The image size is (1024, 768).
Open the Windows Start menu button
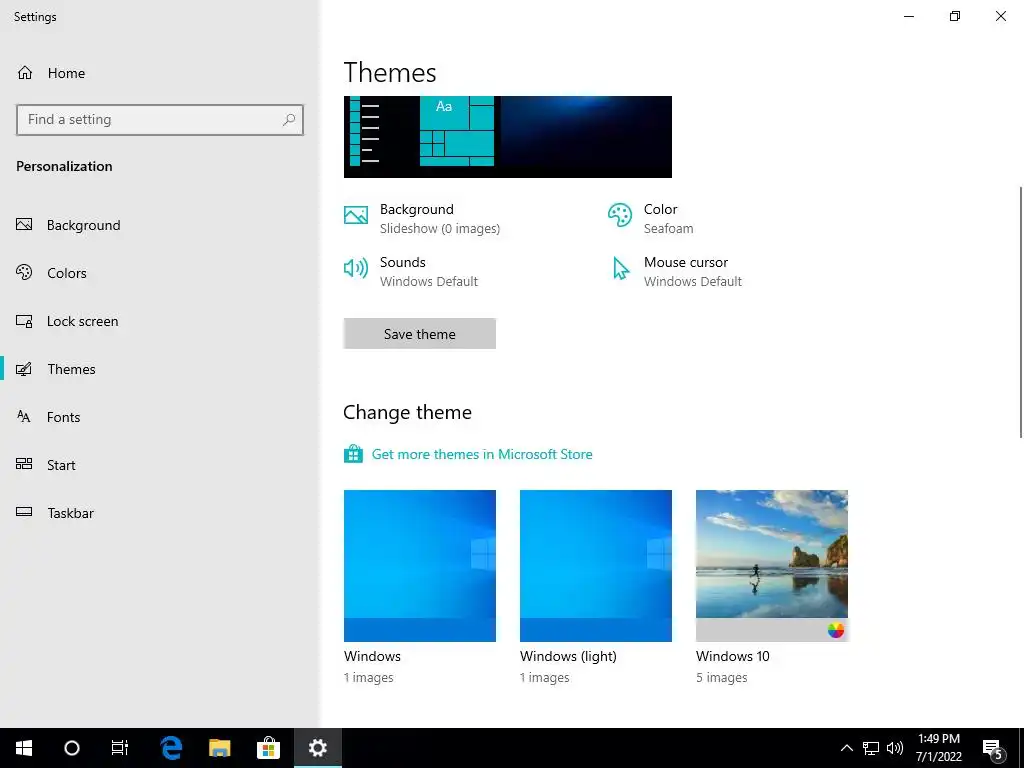click(24, 748)
